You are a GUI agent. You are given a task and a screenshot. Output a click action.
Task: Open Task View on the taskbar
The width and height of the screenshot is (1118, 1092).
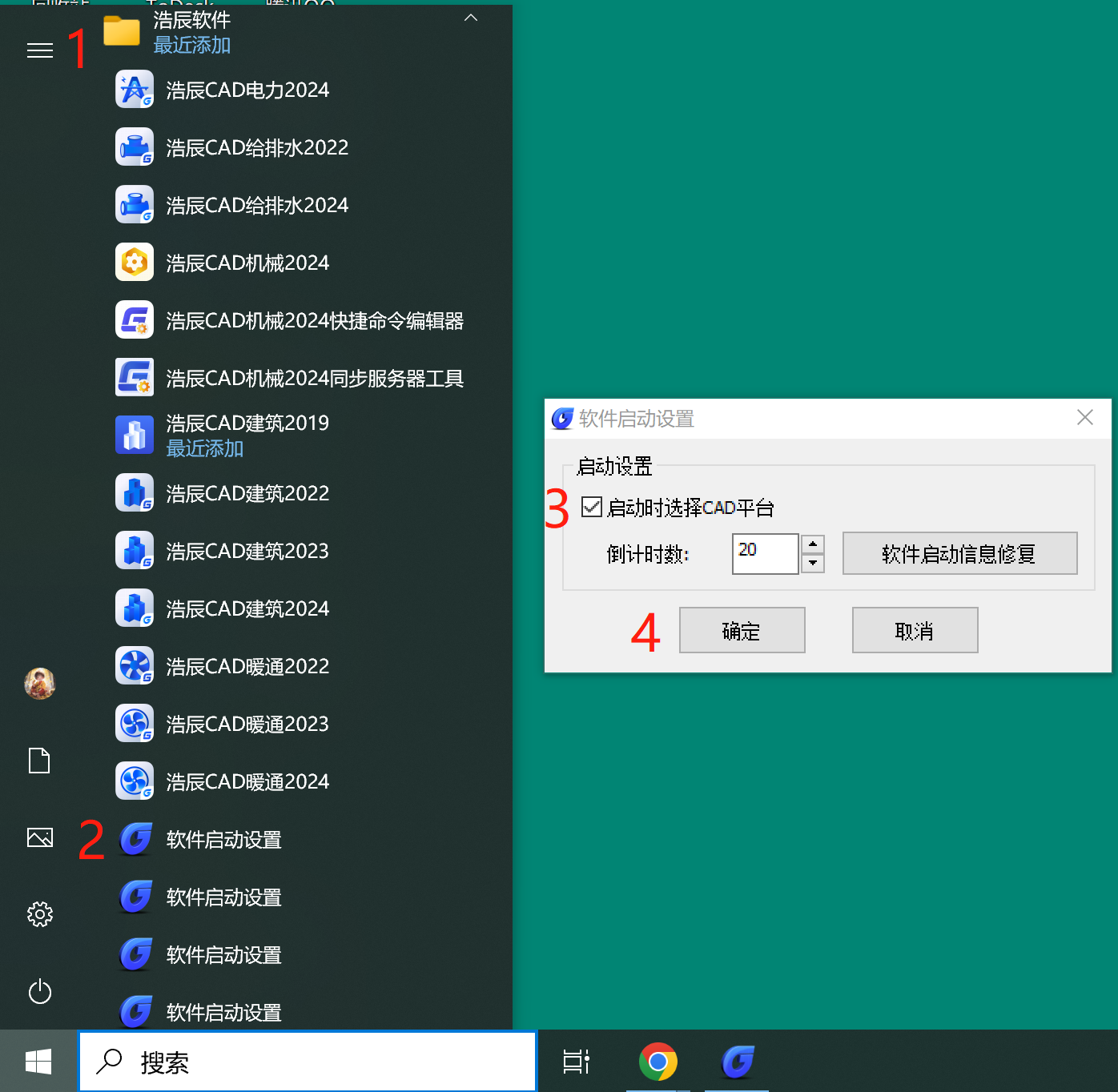[577, 1062]
